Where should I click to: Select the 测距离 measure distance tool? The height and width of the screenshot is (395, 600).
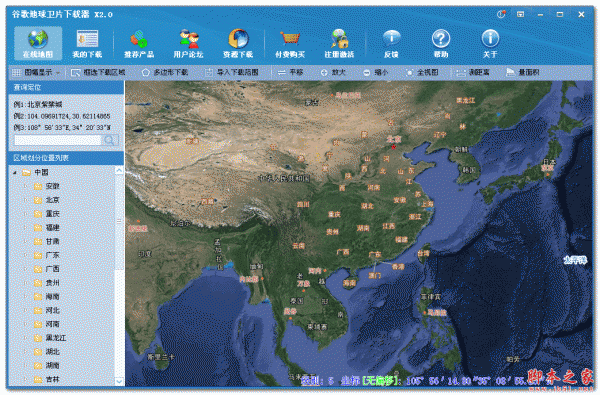coord(473,72)
